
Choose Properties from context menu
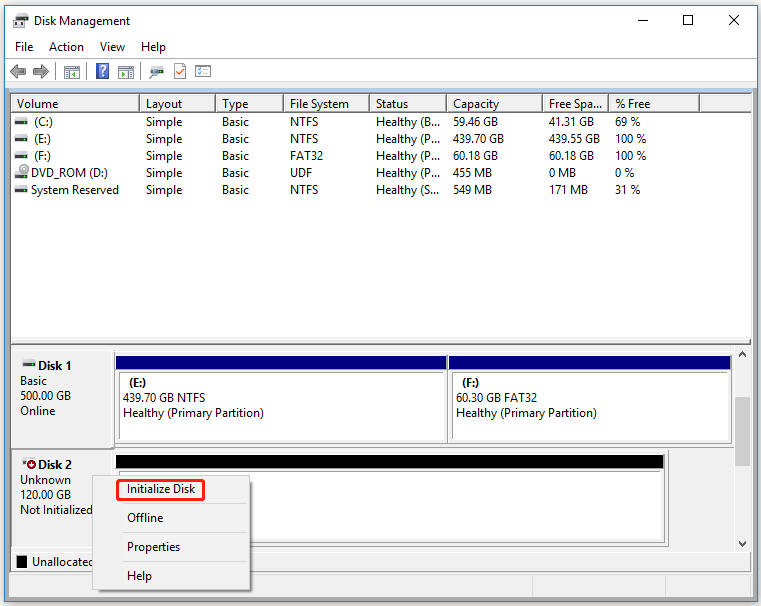click(153, 547)
